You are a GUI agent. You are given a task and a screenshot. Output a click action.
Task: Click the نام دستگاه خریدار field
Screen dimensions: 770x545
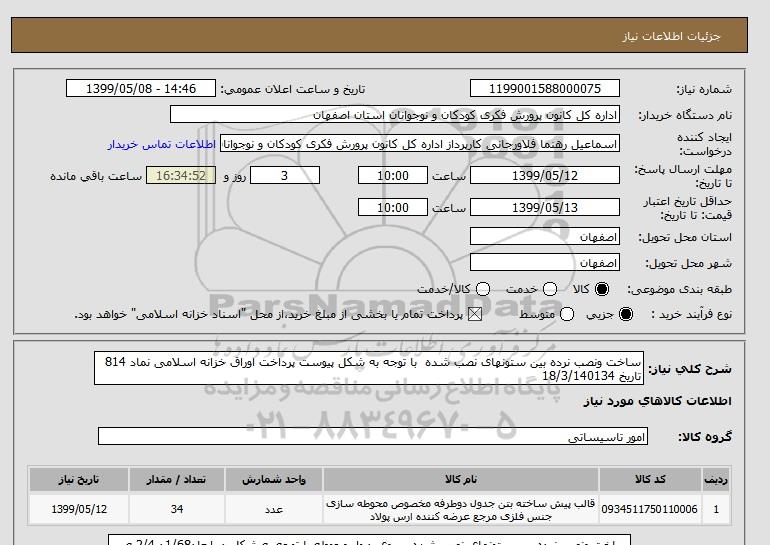[395, 114]
